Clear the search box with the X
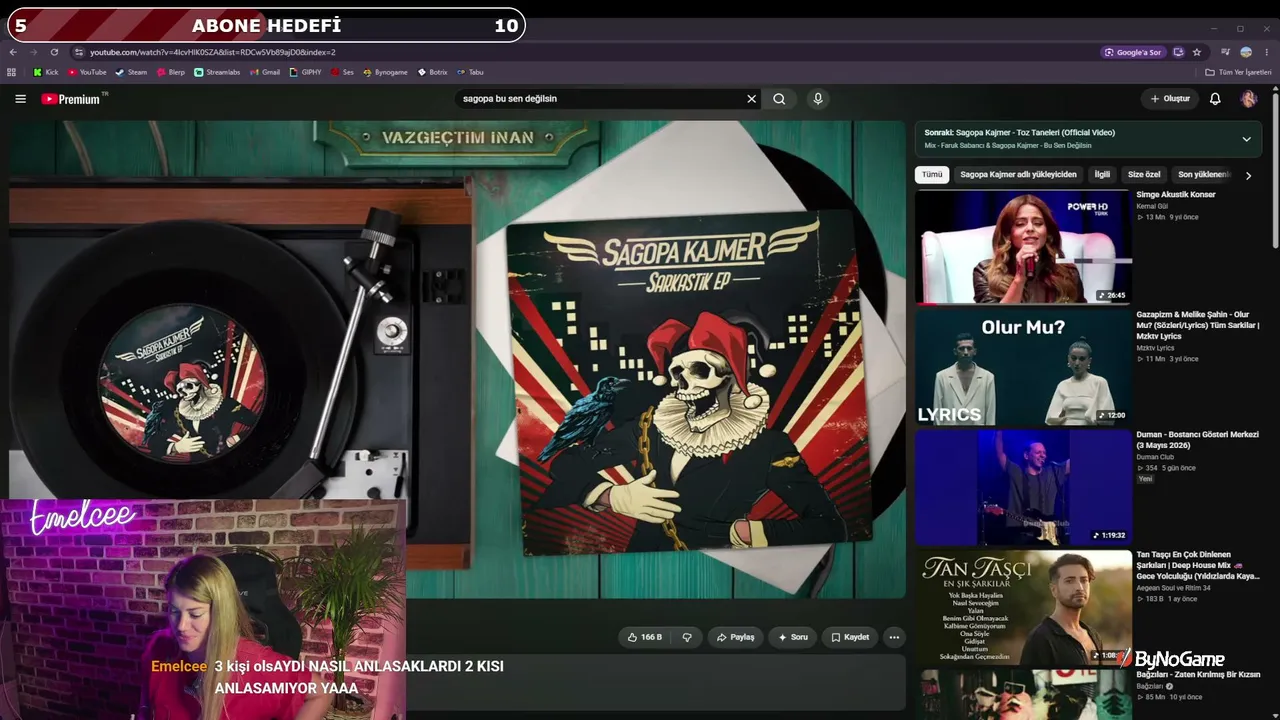This screenshot has height=720, width=1280. coord(752,99)
